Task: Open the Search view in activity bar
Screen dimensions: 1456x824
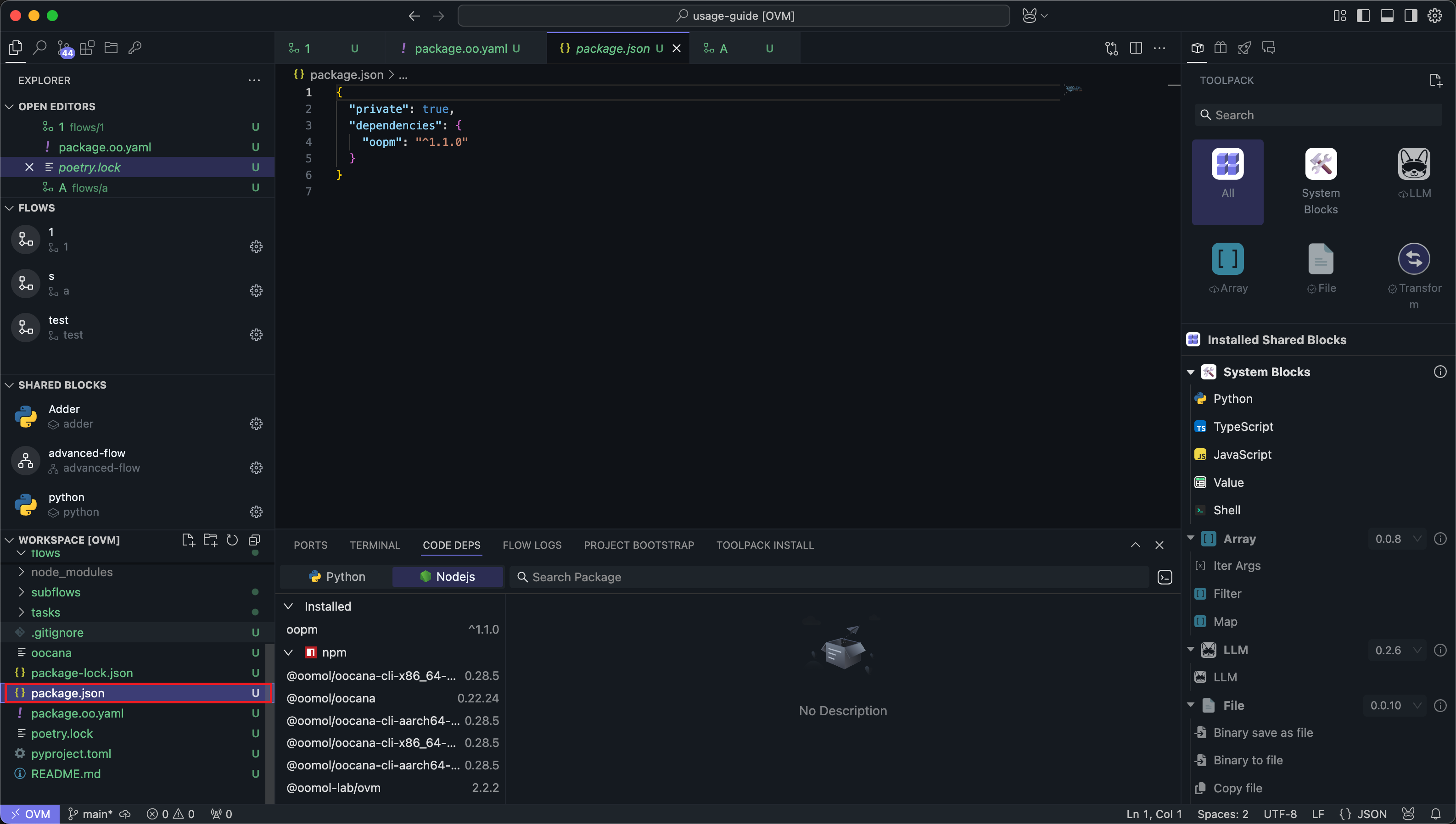Action: (x=39, y=48)
